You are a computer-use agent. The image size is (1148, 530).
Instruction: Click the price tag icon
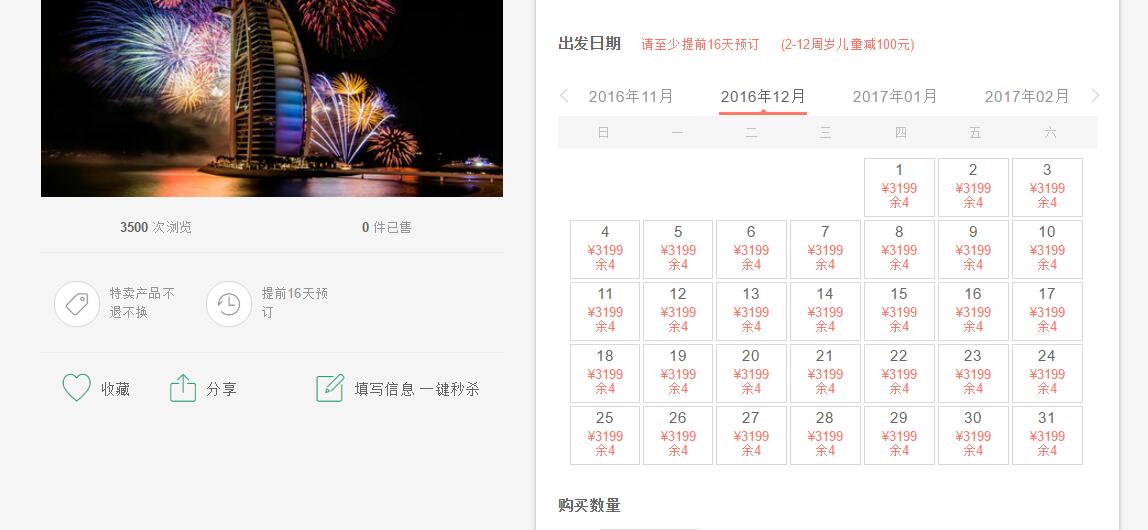(x=77, y=304)
